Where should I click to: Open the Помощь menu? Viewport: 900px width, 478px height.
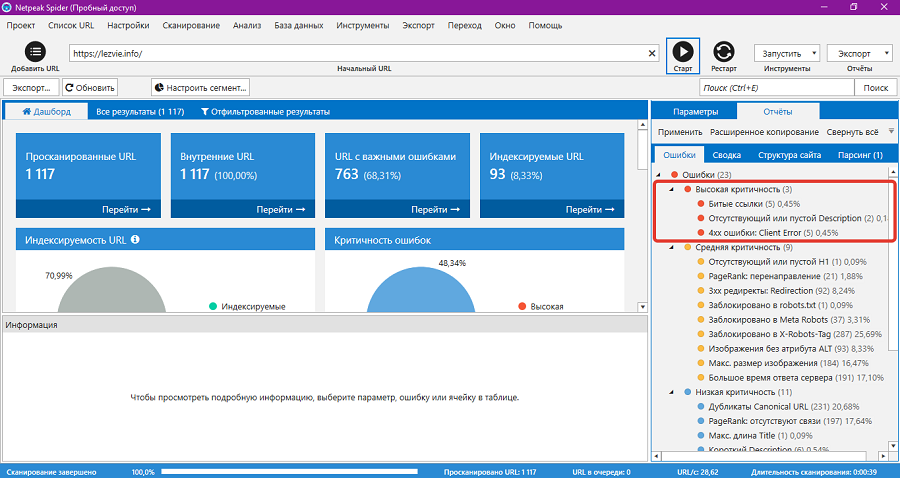(x=545, y=25)
